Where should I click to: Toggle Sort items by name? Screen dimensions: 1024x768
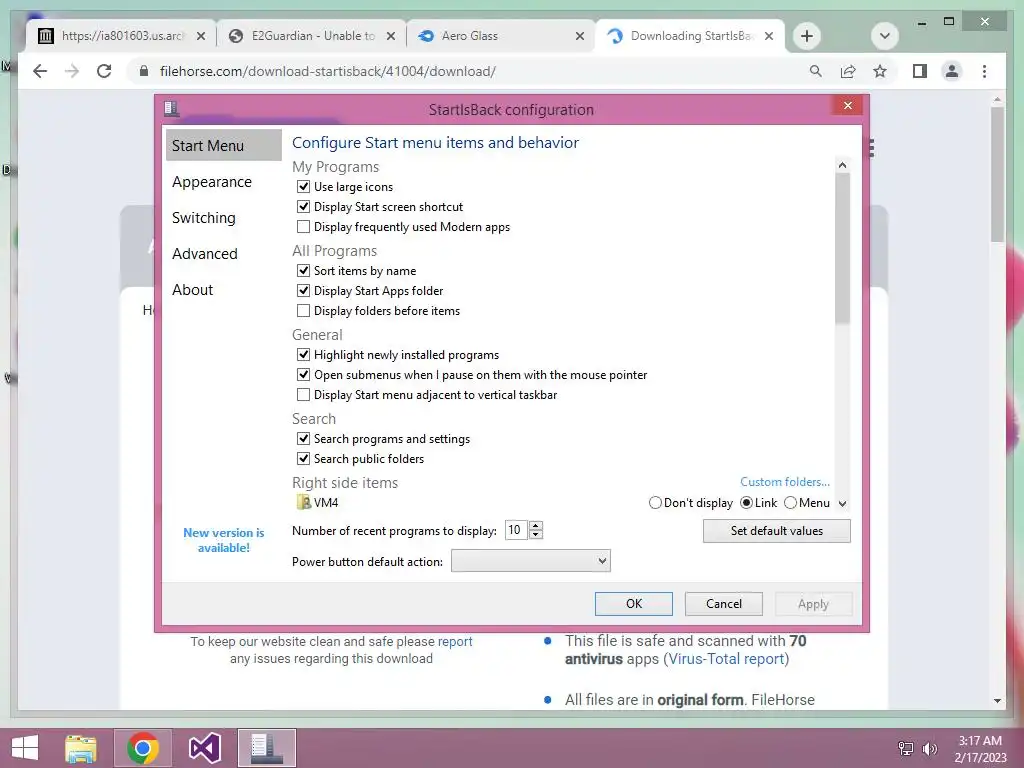303,270
